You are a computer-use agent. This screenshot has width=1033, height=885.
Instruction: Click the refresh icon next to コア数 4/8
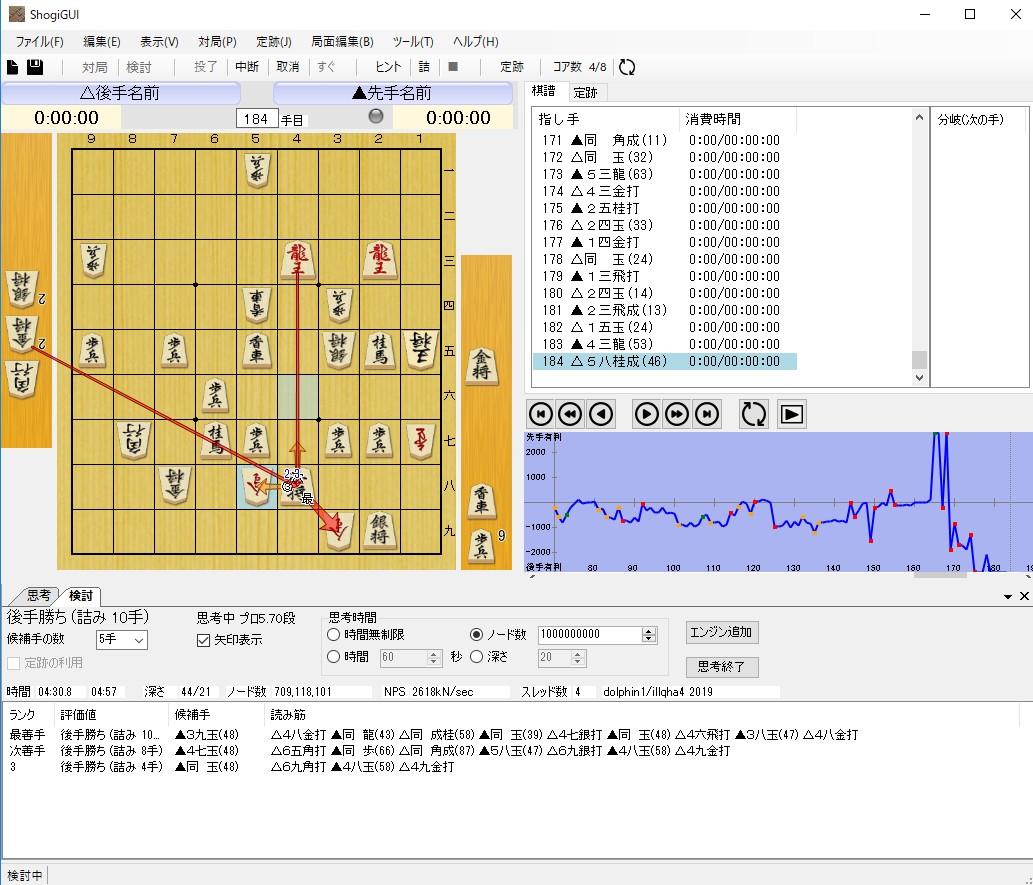click(x=627, y=67)
